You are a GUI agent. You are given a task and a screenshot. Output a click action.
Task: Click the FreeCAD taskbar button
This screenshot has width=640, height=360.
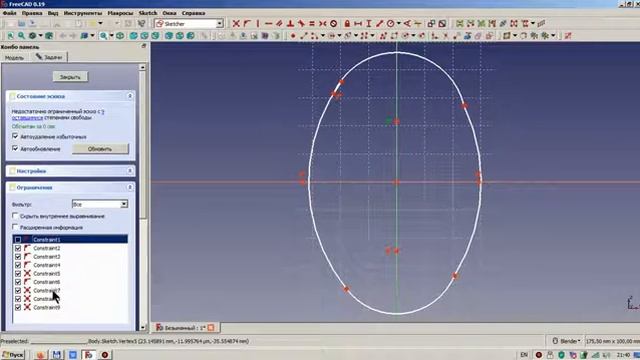click(88, 355)
